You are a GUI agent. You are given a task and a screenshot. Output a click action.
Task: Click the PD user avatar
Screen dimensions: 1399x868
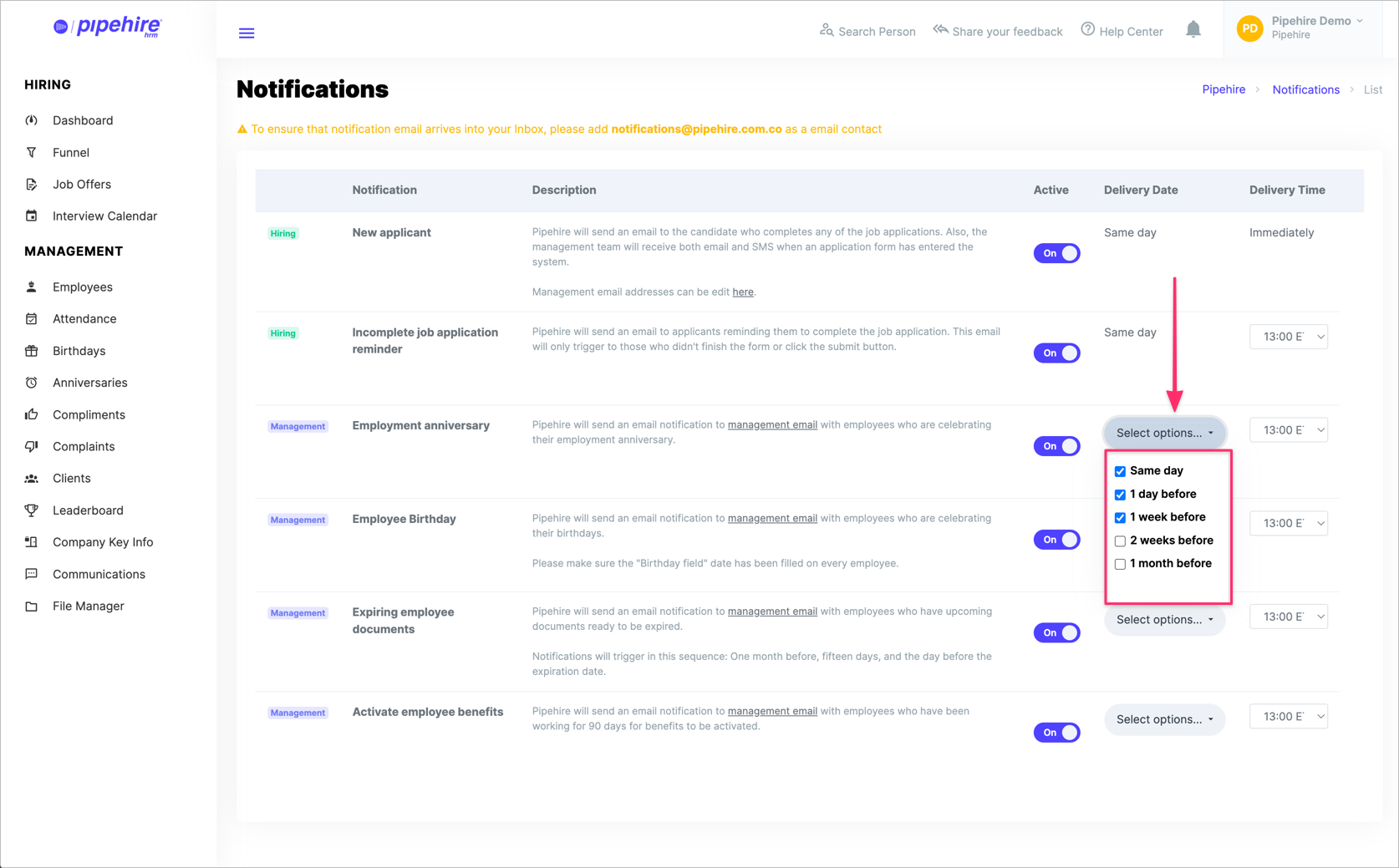click(1250, 28)
